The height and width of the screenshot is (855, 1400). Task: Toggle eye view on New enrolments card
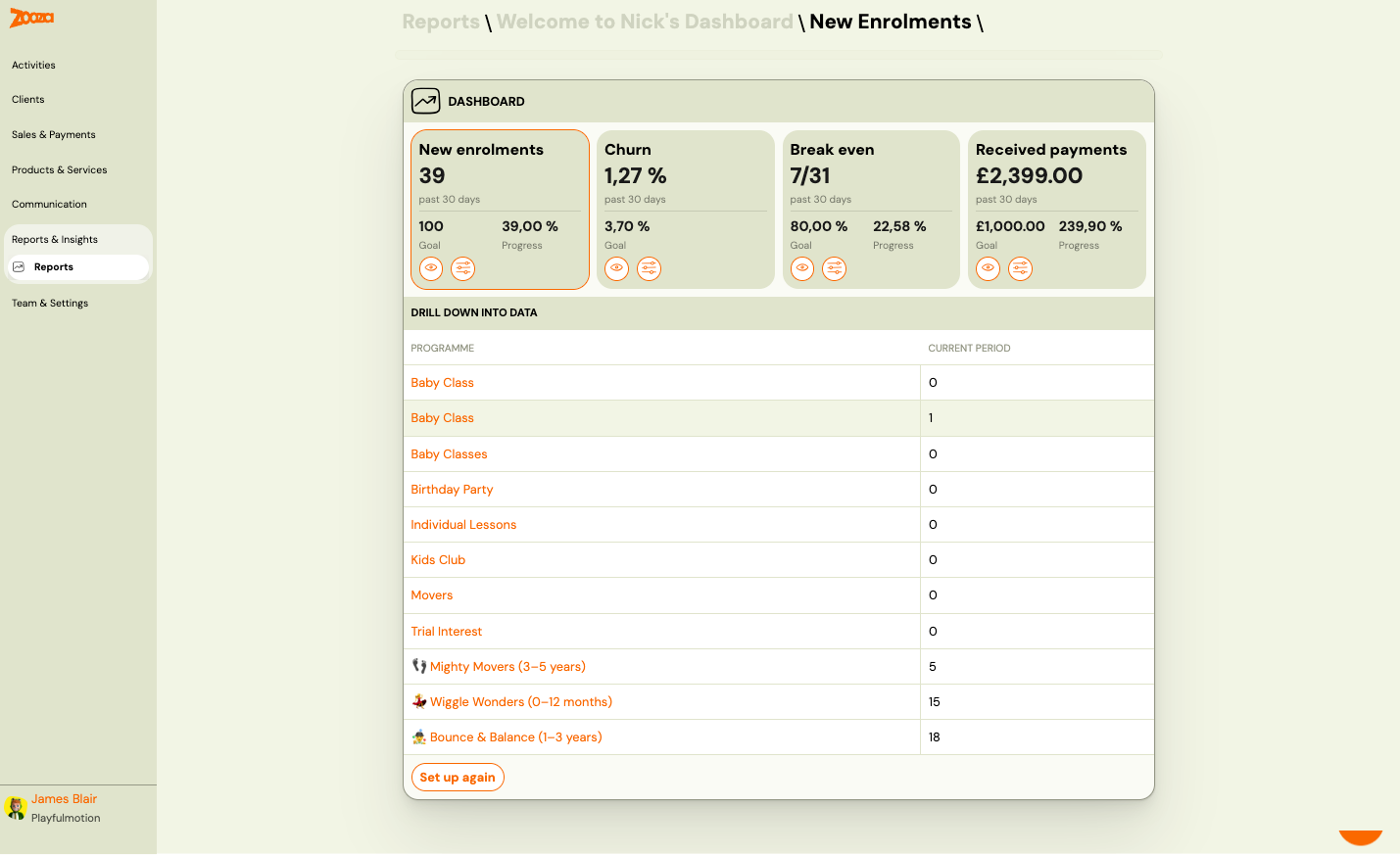coord(431,268)
